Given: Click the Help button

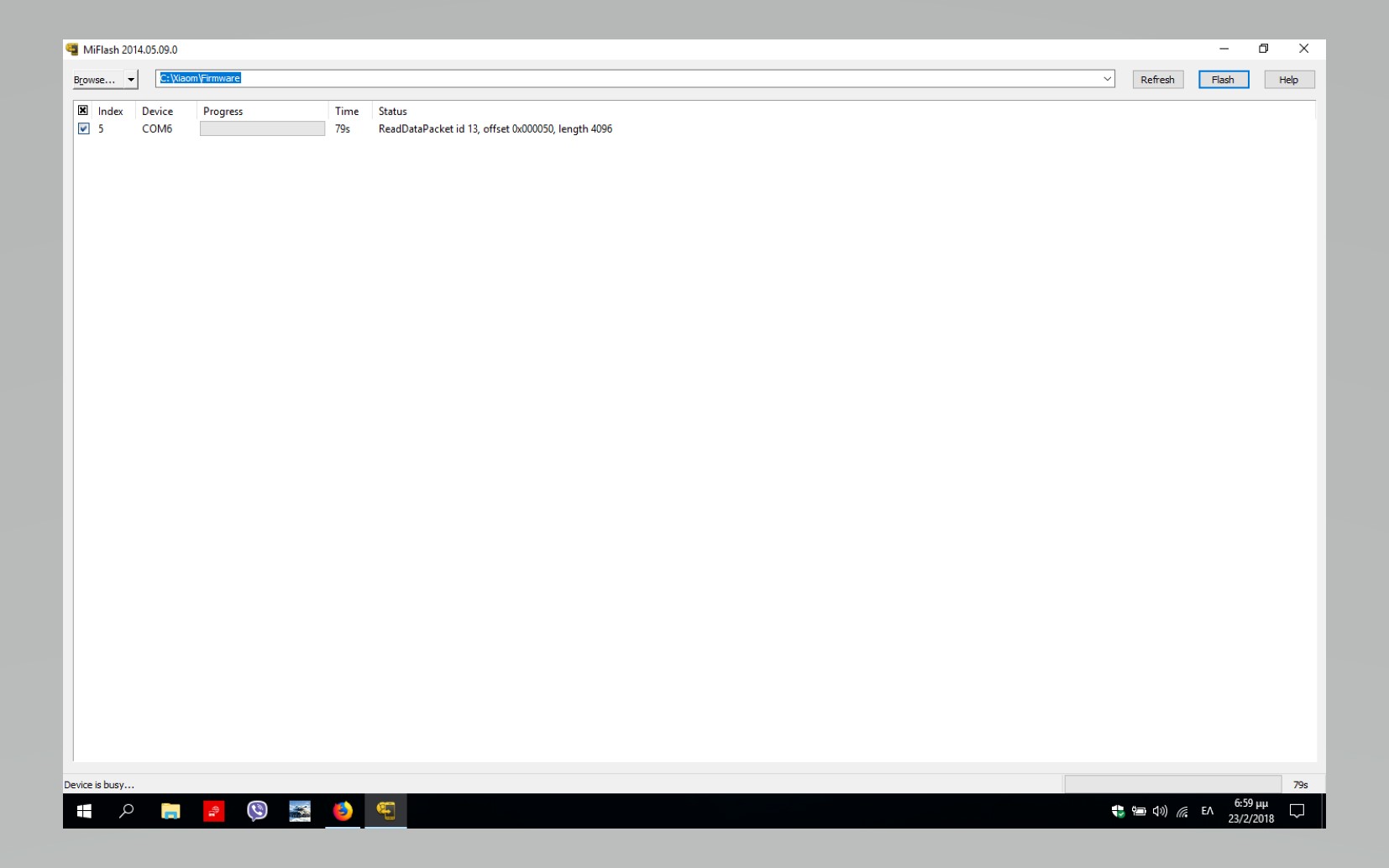Looking at the screenshot, I should 1289,80.
